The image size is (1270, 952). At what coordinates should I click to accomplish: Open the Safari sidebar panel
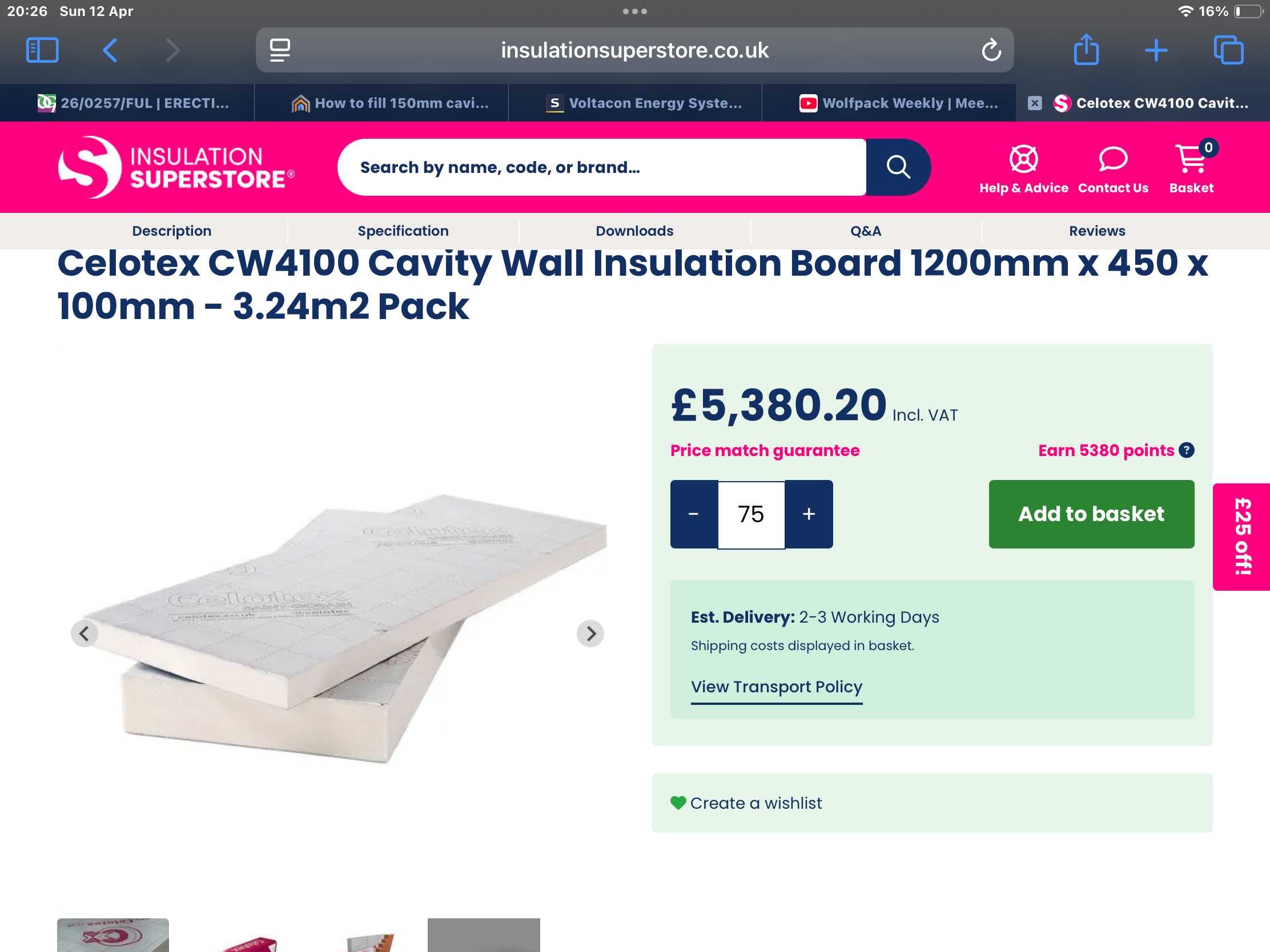point(42,50)
